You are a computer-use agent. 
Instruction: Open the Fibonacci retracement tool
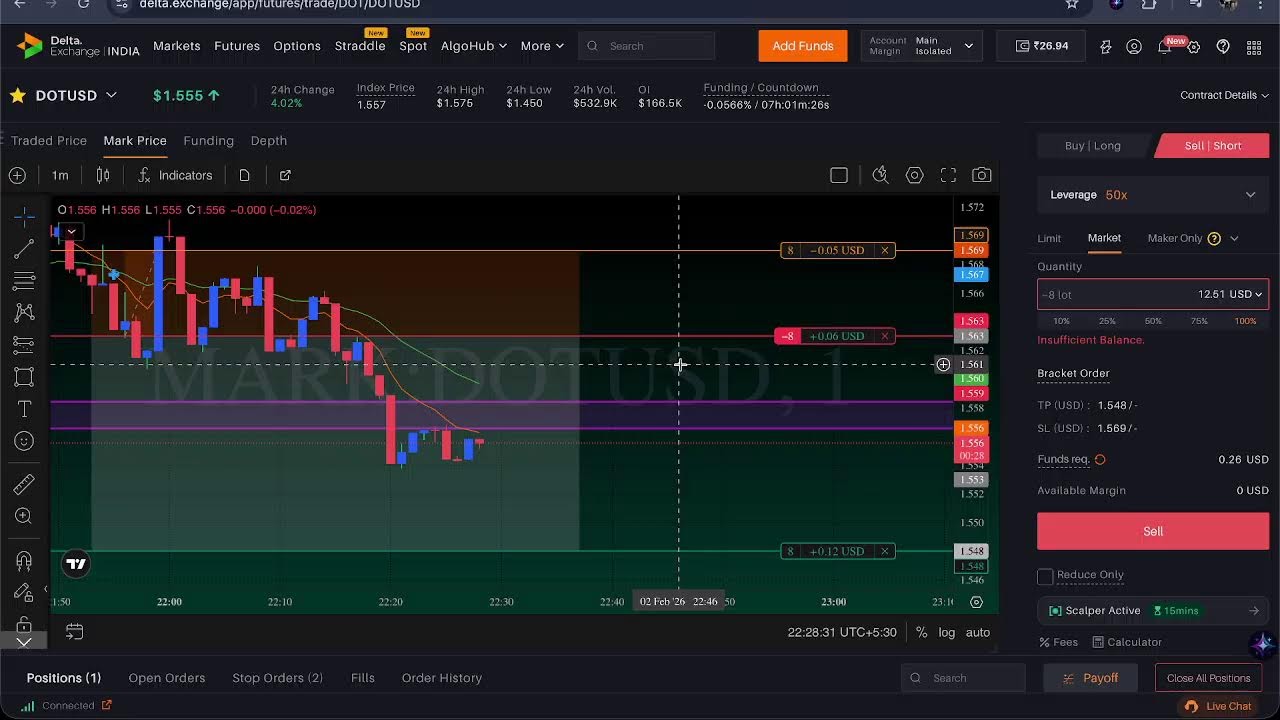(24, 280)
